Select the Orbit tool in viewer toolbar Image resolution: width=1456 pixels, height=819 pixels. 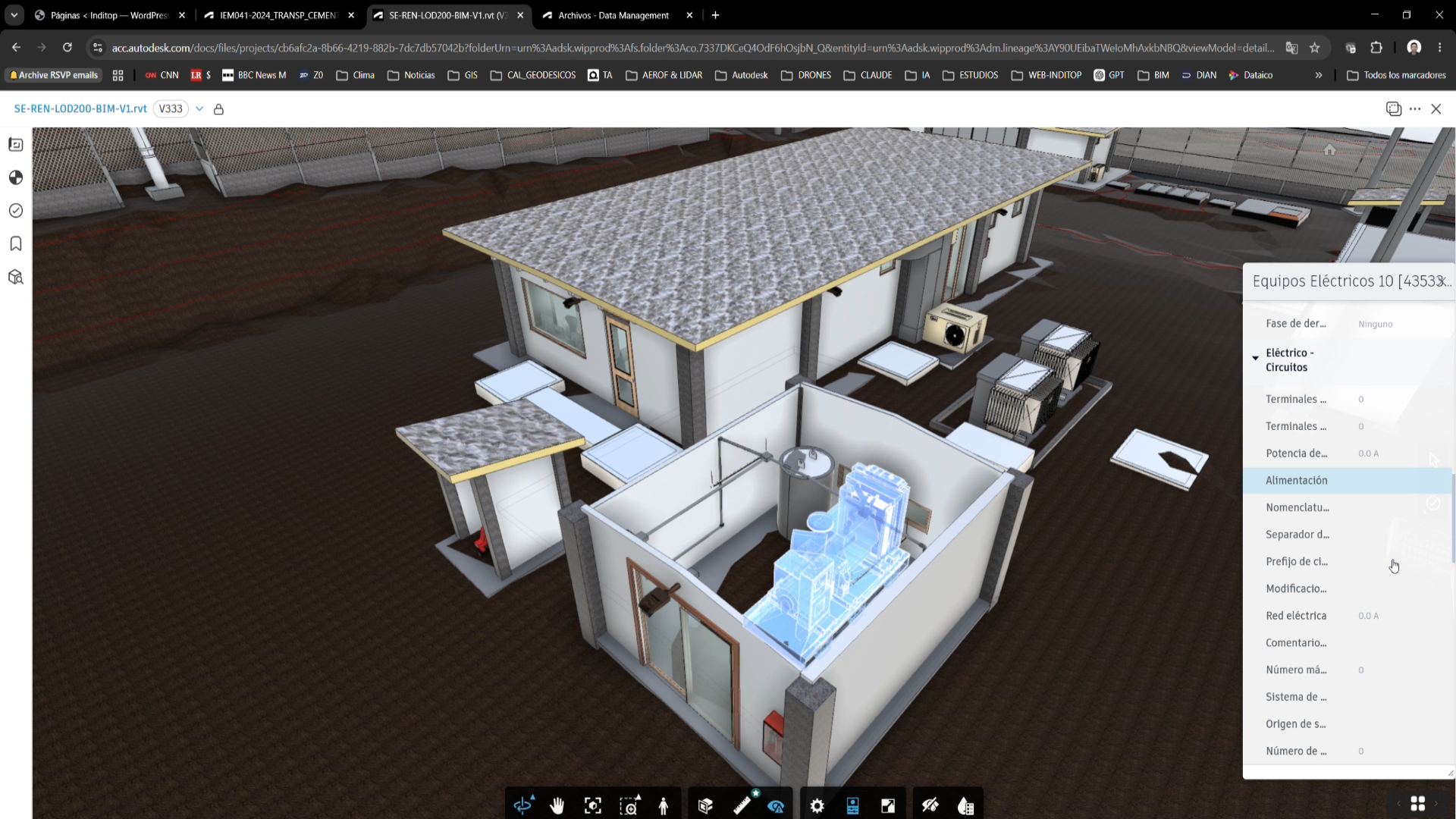[x=523, y=805]
